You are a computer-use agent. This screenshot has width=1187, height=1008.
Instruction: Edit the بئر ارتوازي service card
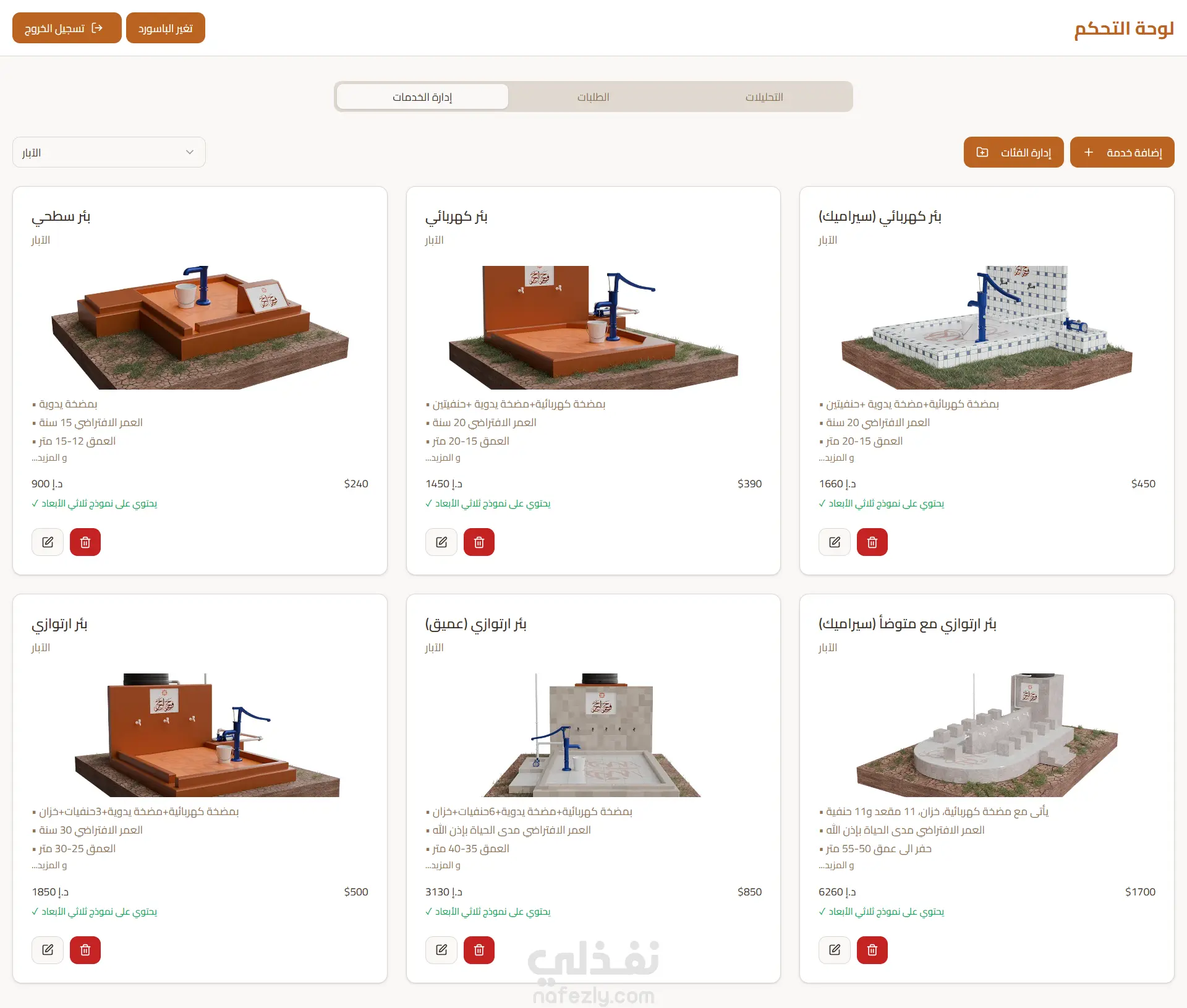48,950
